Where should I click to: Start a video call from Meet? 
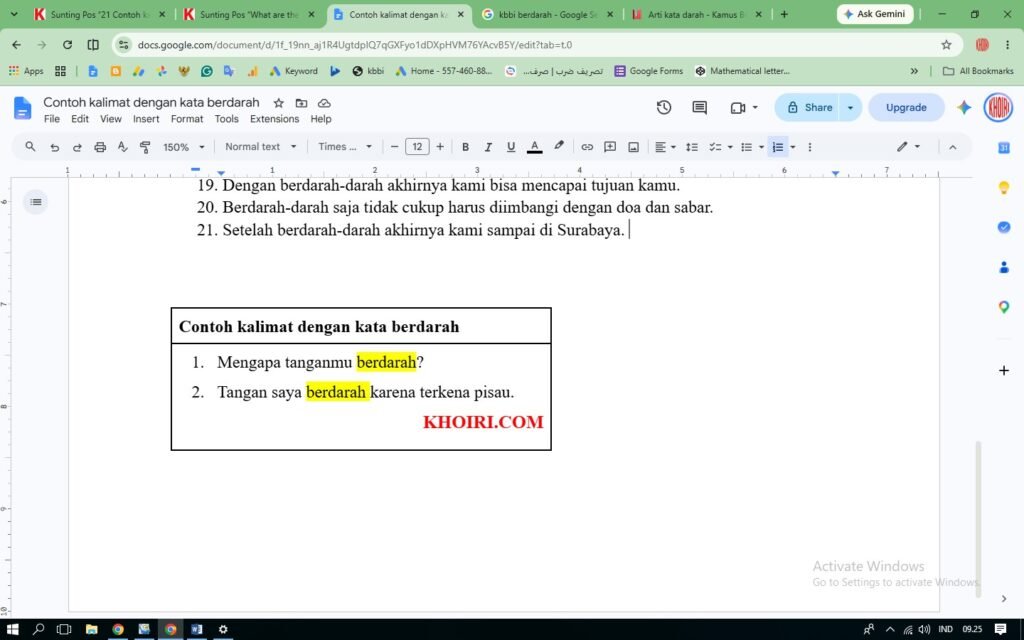[x=744, y=108]
